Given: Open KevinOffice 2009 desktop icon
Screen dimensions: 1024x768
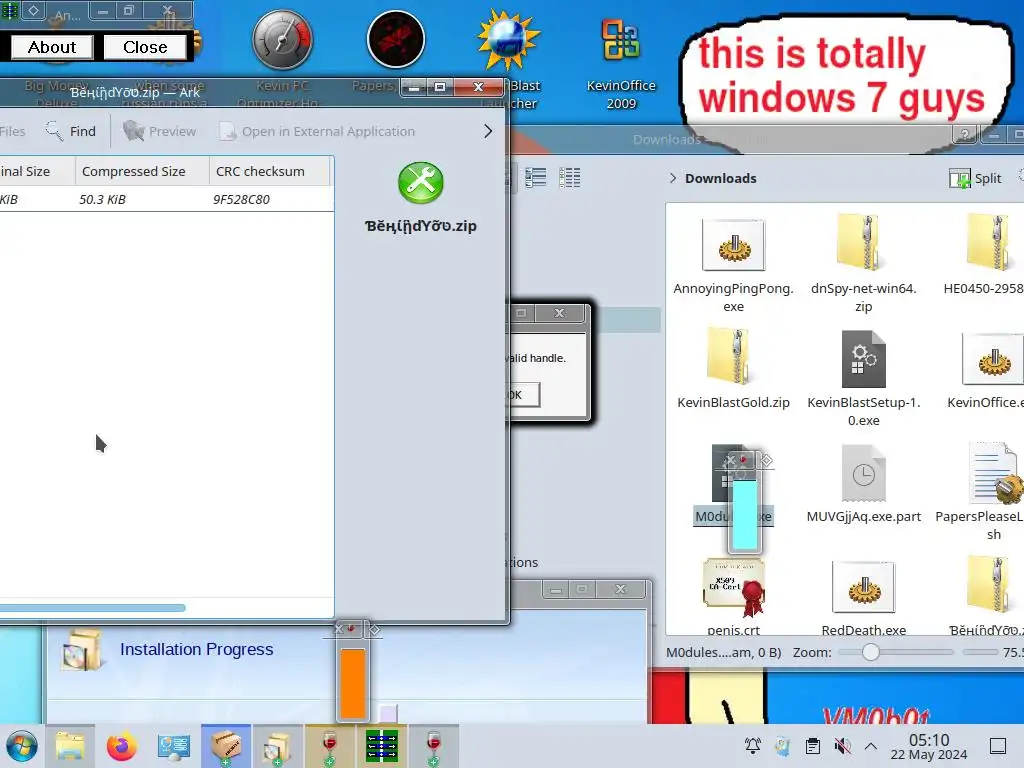Looking at the screenshot, I should pos(620,64).
